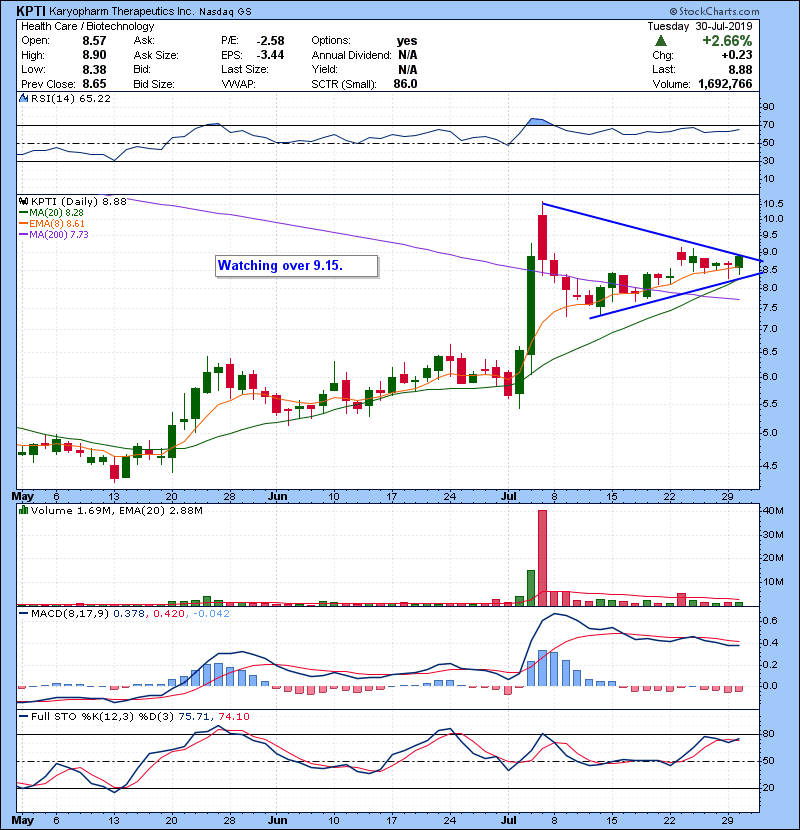This screenshot has height=830, width=800.
Task: Click the Nasdaq GS exchange label
Action: (225, 11)
